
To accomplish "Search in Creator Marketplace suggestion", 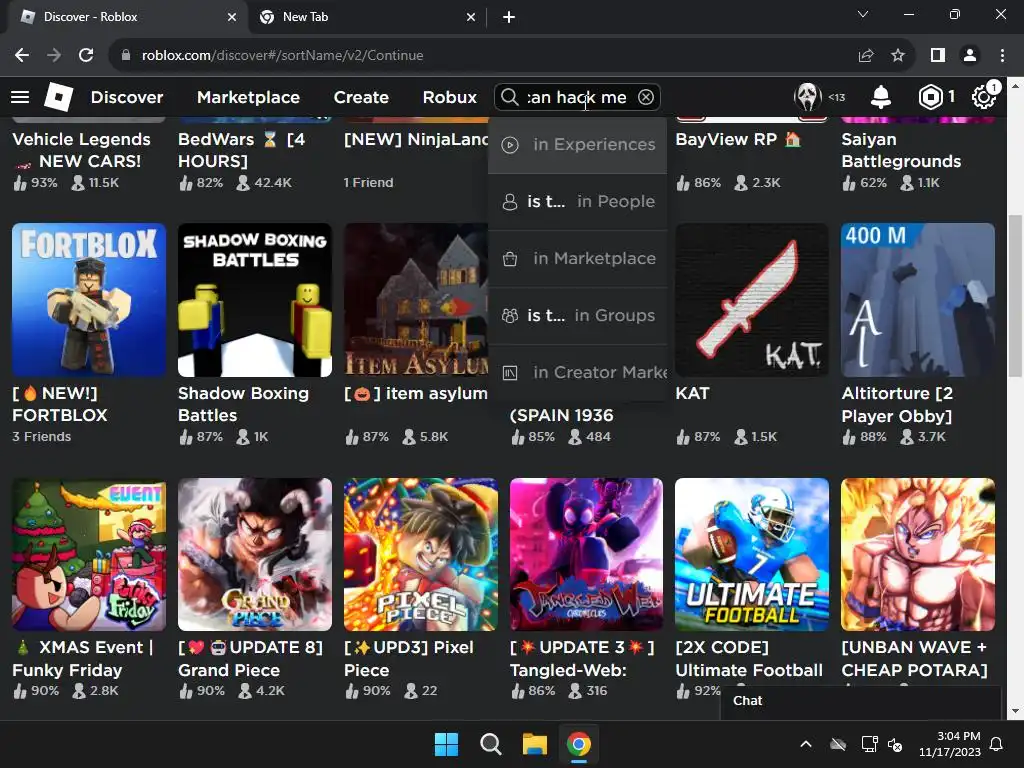I will [577, 372].
